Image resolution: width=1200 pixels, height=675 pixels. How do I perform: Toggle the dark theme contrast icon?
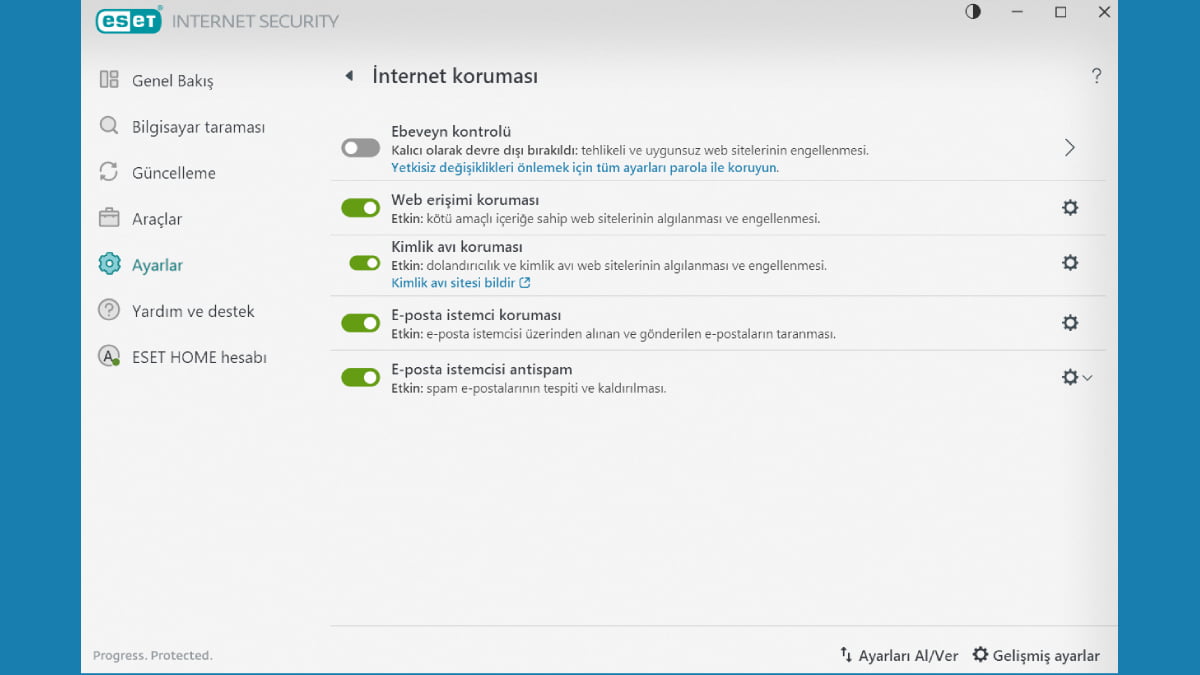coord(972,12)
